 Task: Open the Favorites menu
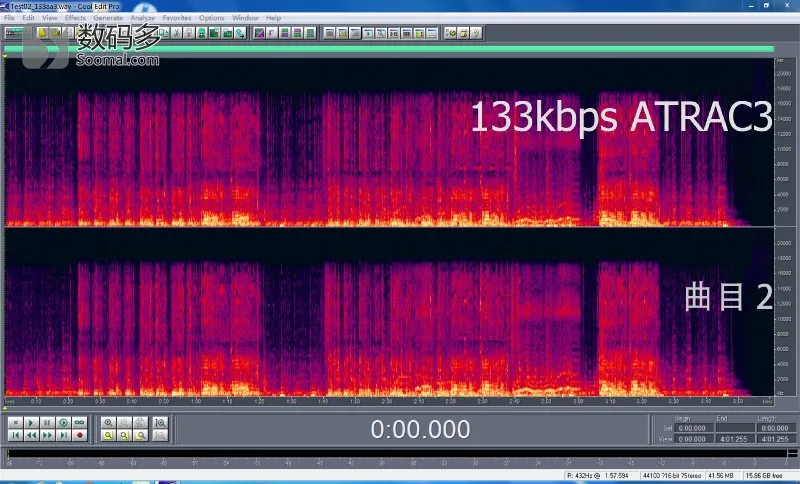[x=177, y=18]
